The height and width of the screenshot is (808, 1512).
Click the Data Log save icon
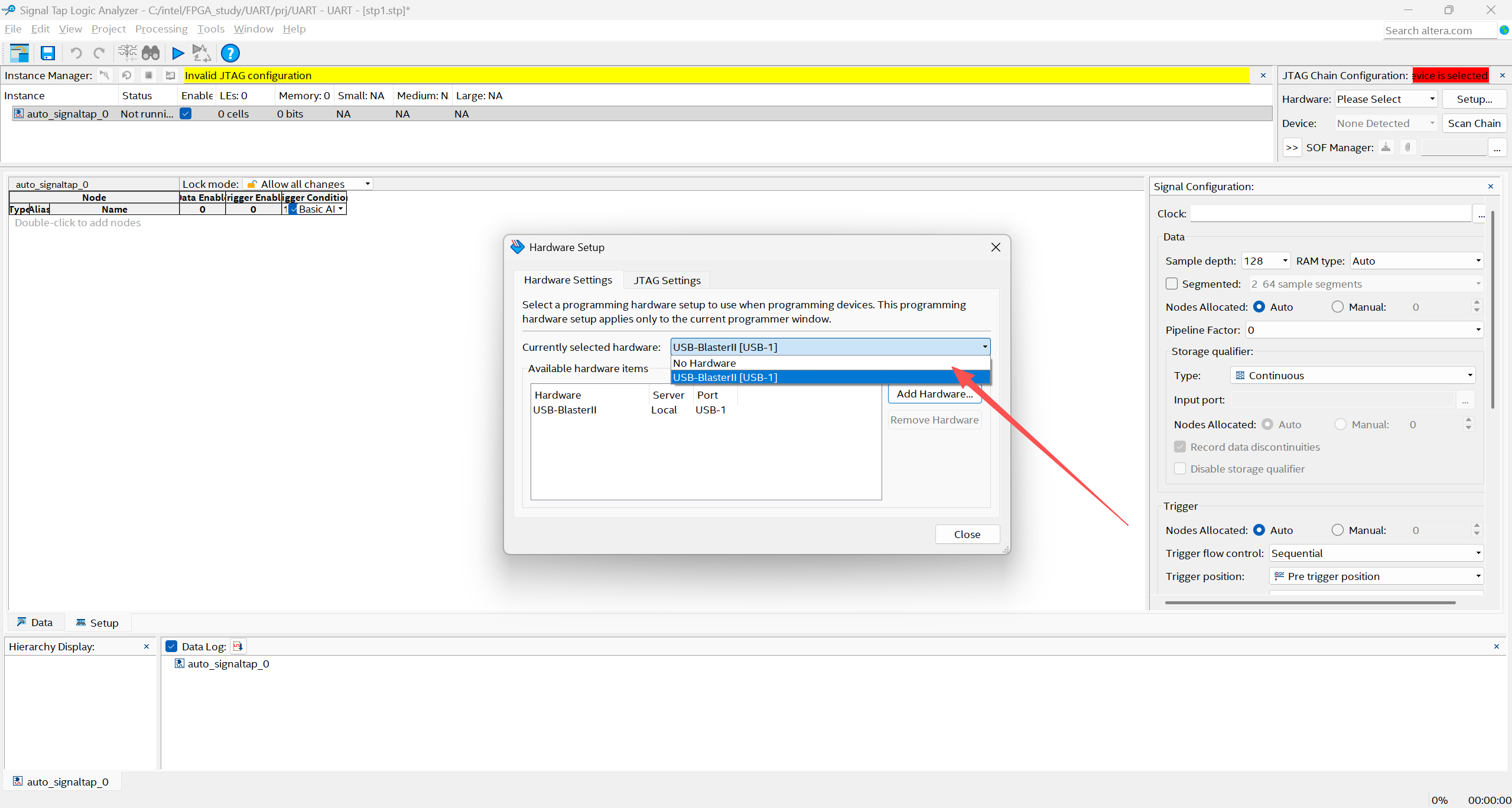point(238,646)
